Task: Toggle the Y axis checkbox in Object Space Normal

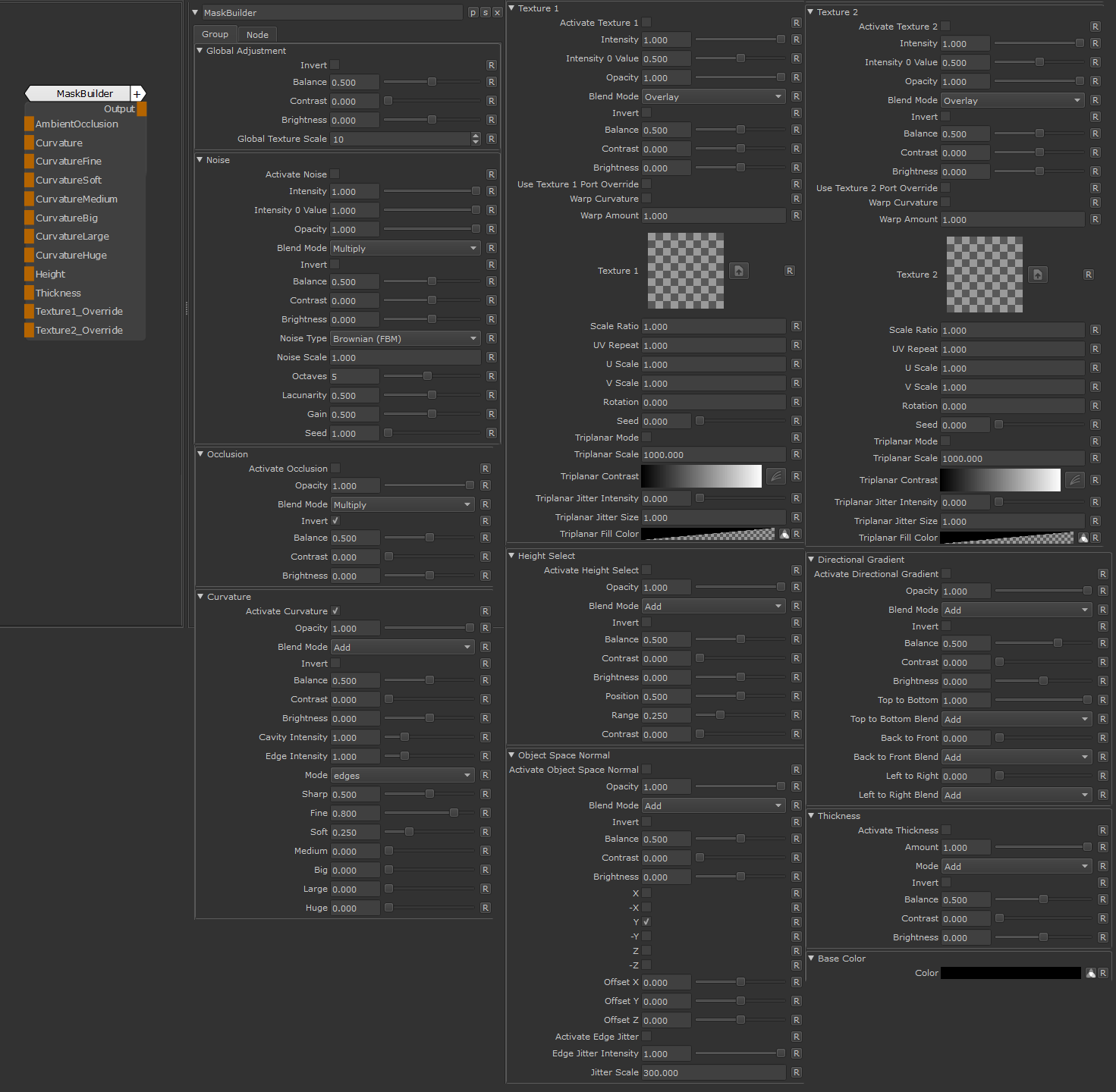Action: point(646,922)
